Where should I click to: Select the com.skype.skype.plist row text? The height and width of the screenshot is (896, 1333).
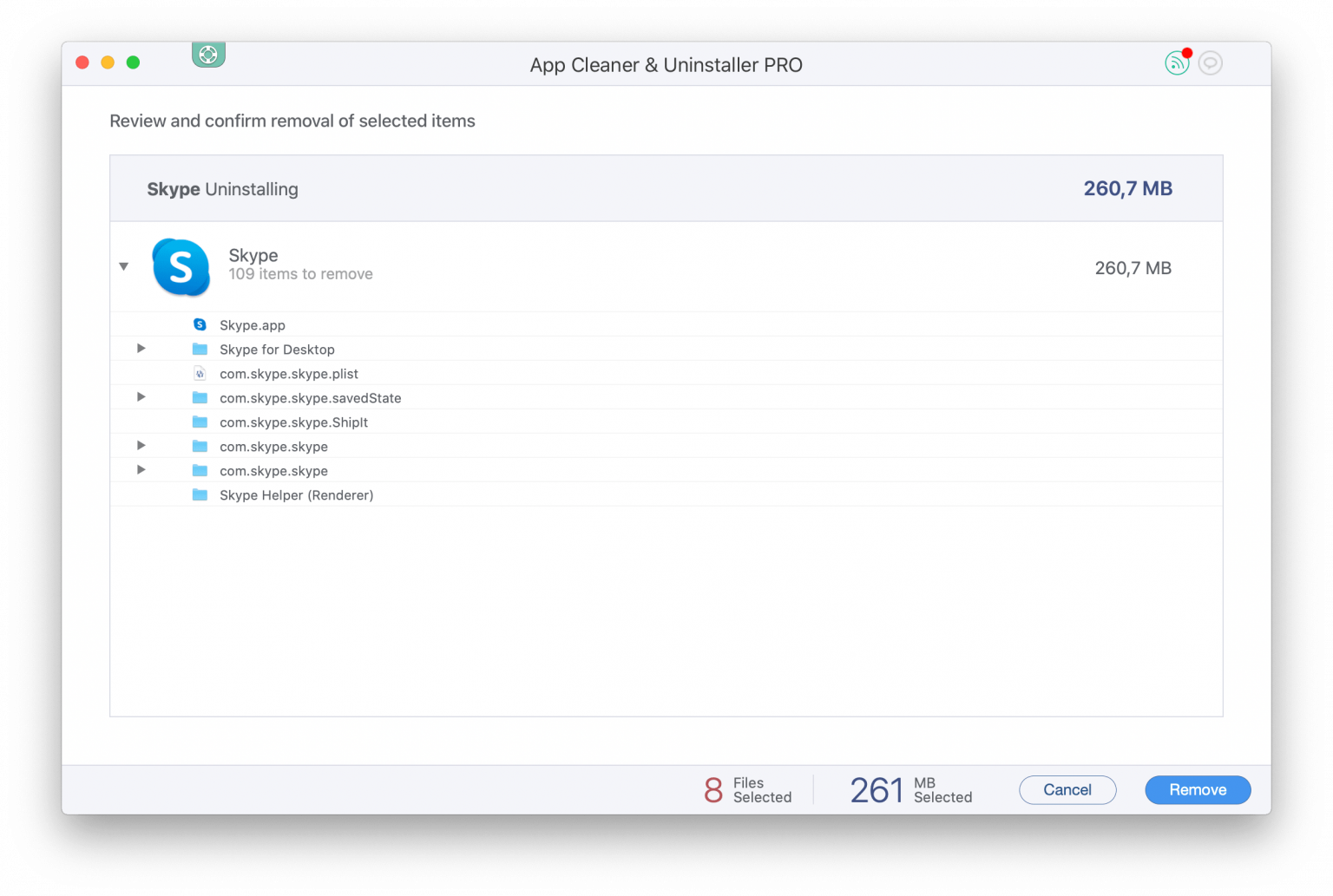tap(289, 374)
